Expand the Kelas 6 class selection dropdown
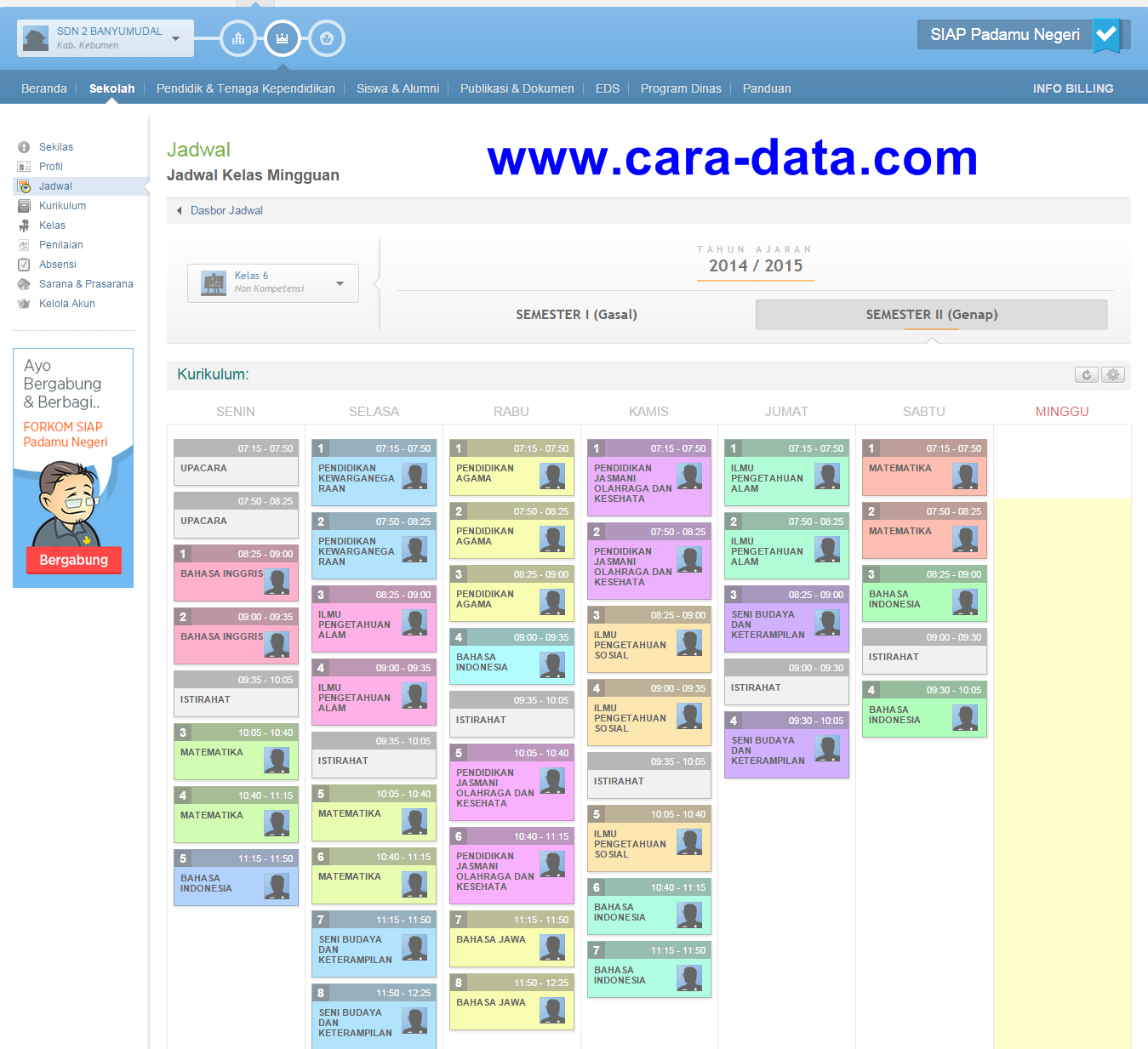Viewport: 1148px width, 1049px height. [x=340, y=283]
